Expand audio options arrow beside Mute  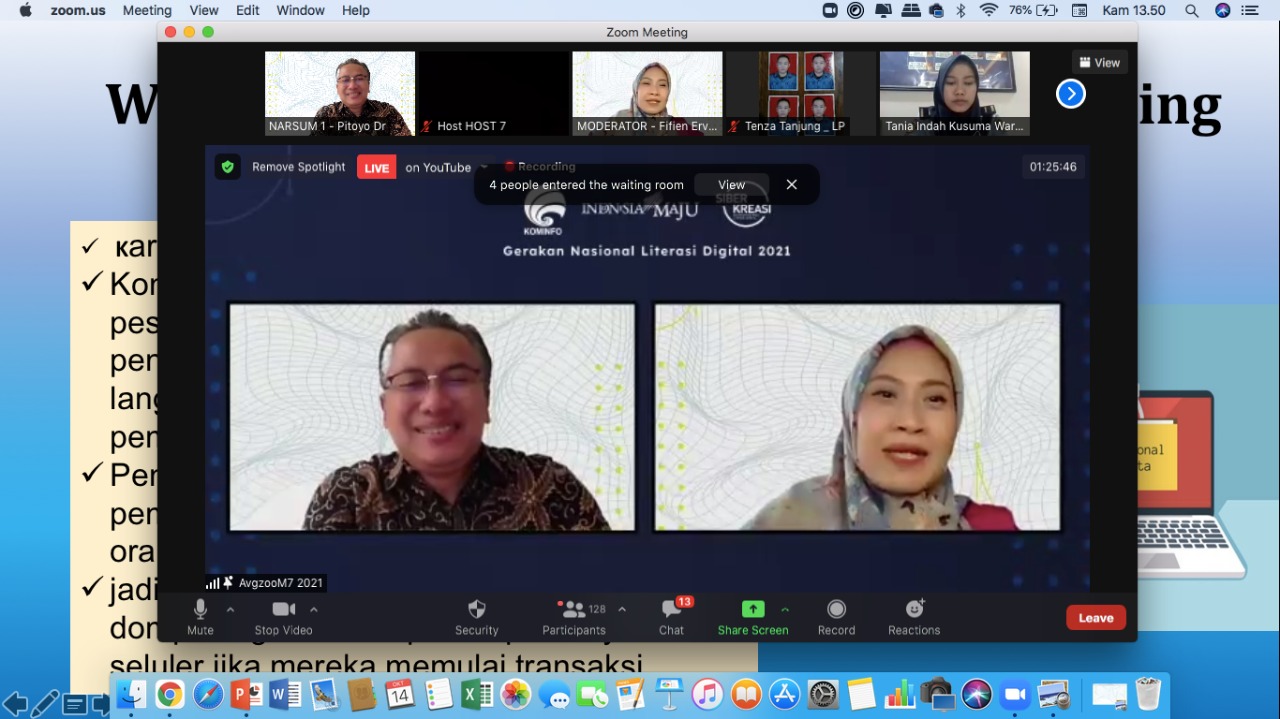tap(231, 609)
